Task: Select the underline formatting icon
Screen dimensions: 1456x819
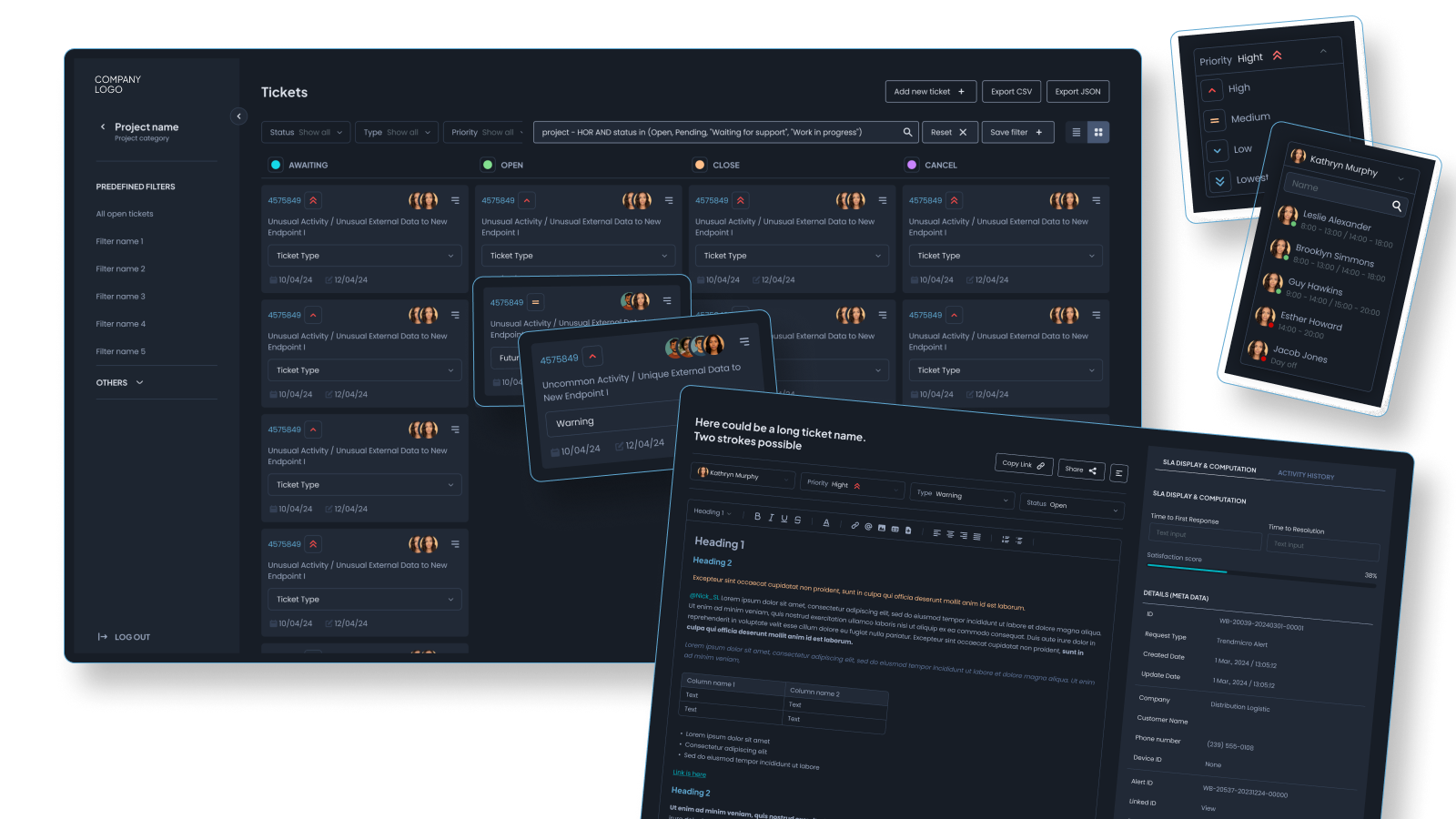Action: [784, 519]
